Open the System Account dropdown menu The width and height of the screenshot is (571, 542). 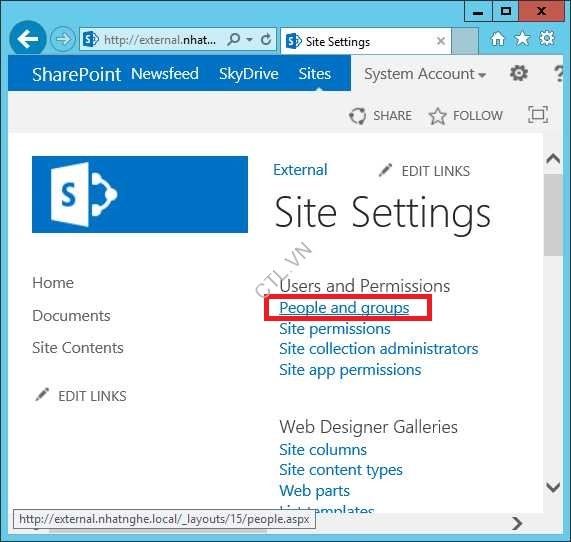coord(425,74)
